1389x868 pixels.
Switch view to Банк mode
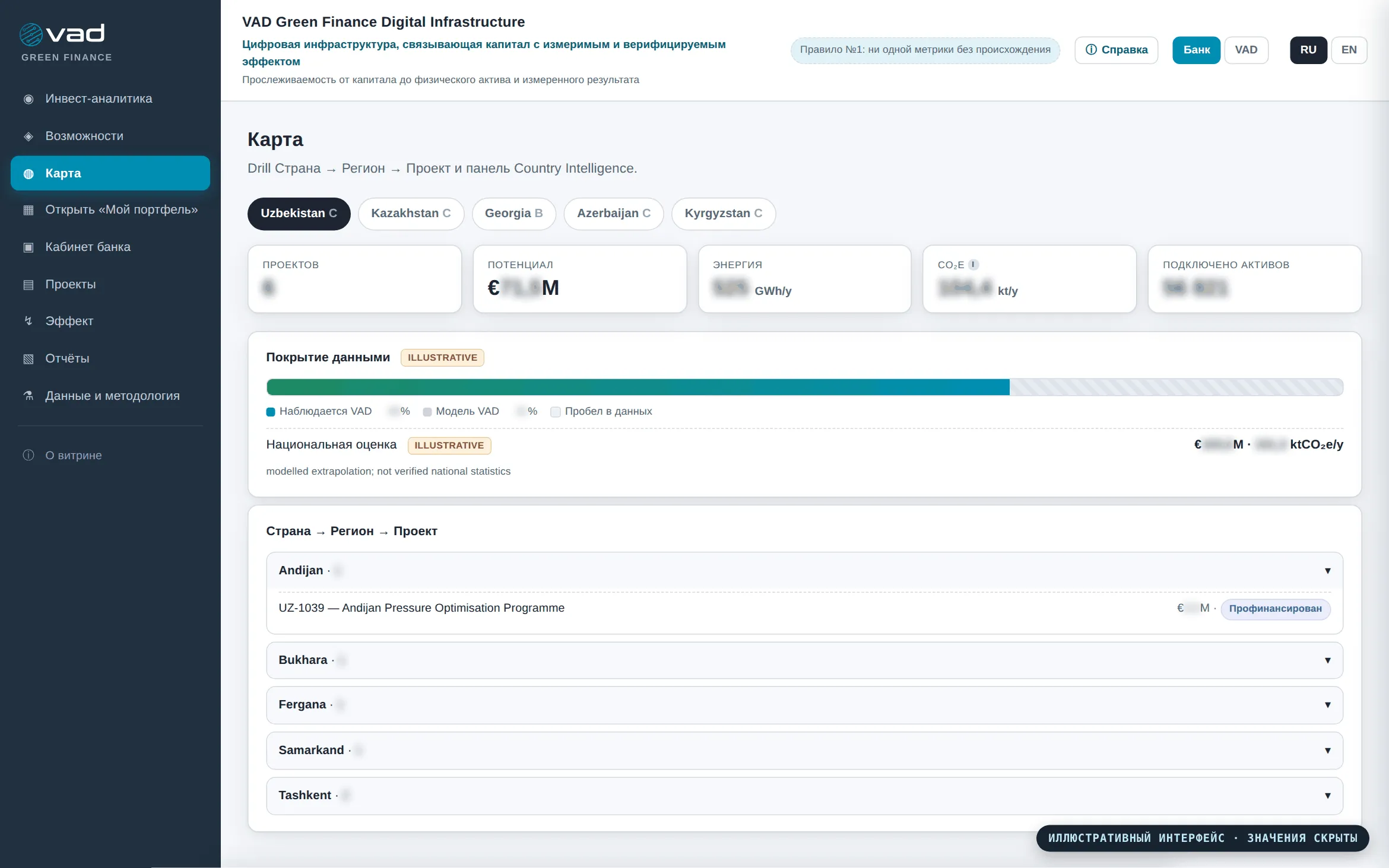click(1196, 50)
